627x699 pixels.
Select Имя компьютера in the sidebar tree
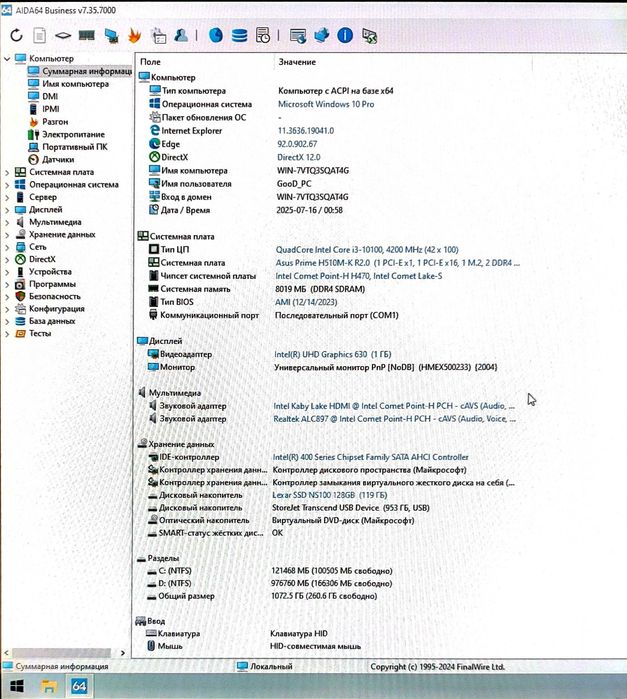pos(68,84)
